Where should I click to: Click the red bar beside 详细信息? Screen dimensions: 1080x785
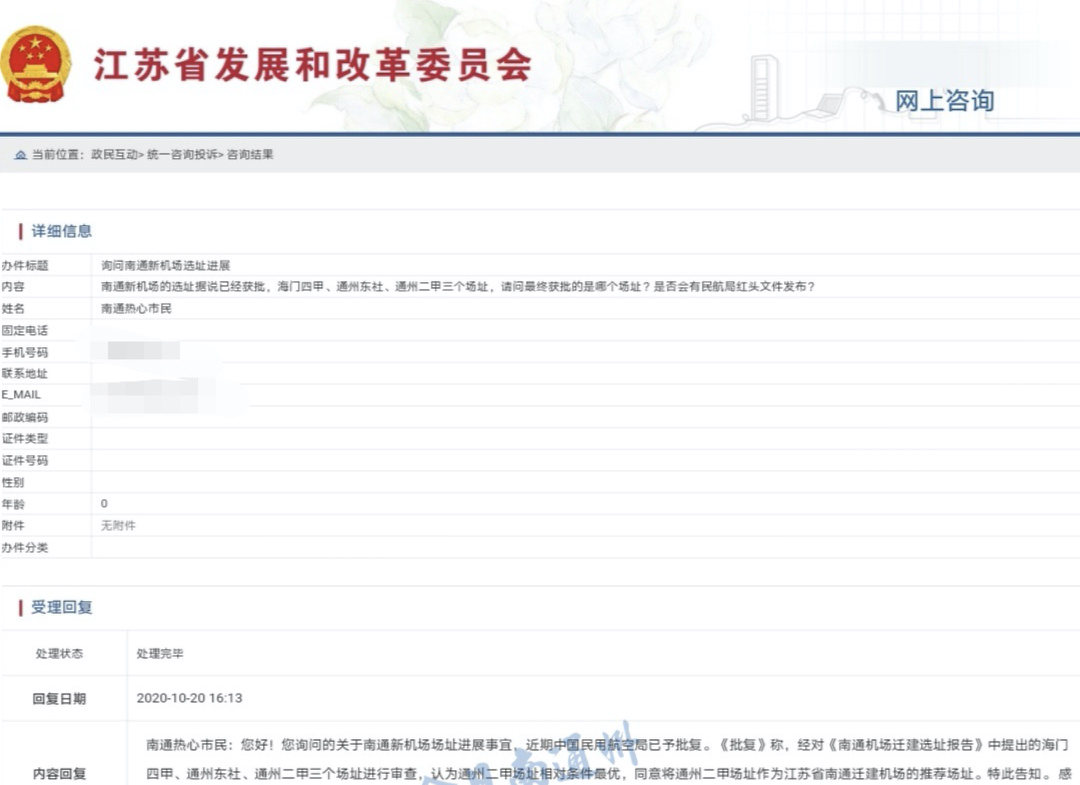click(x=21, y=231)
